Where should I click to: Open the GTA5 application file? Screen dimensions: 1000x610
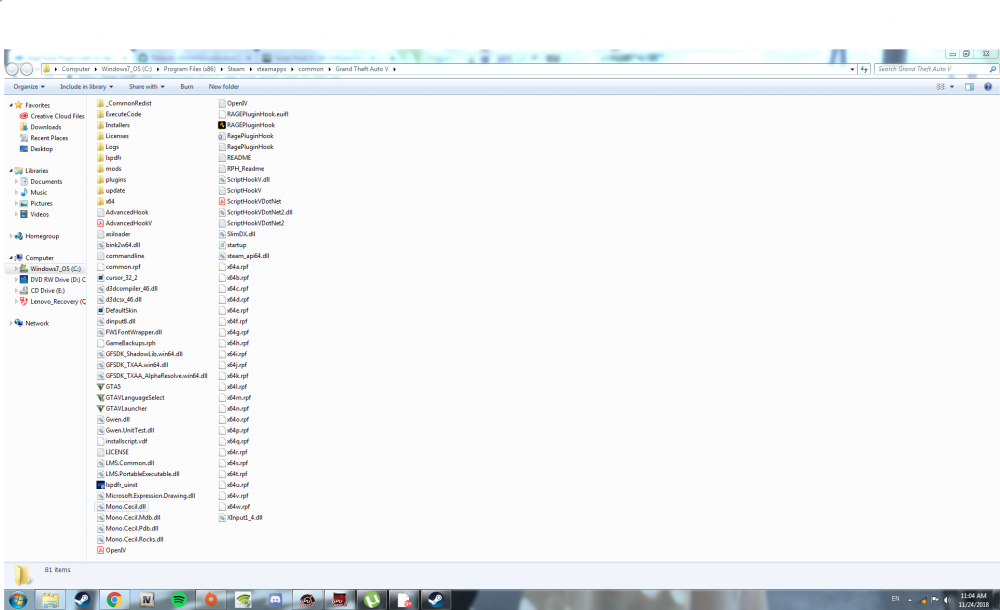coord(109,387)
